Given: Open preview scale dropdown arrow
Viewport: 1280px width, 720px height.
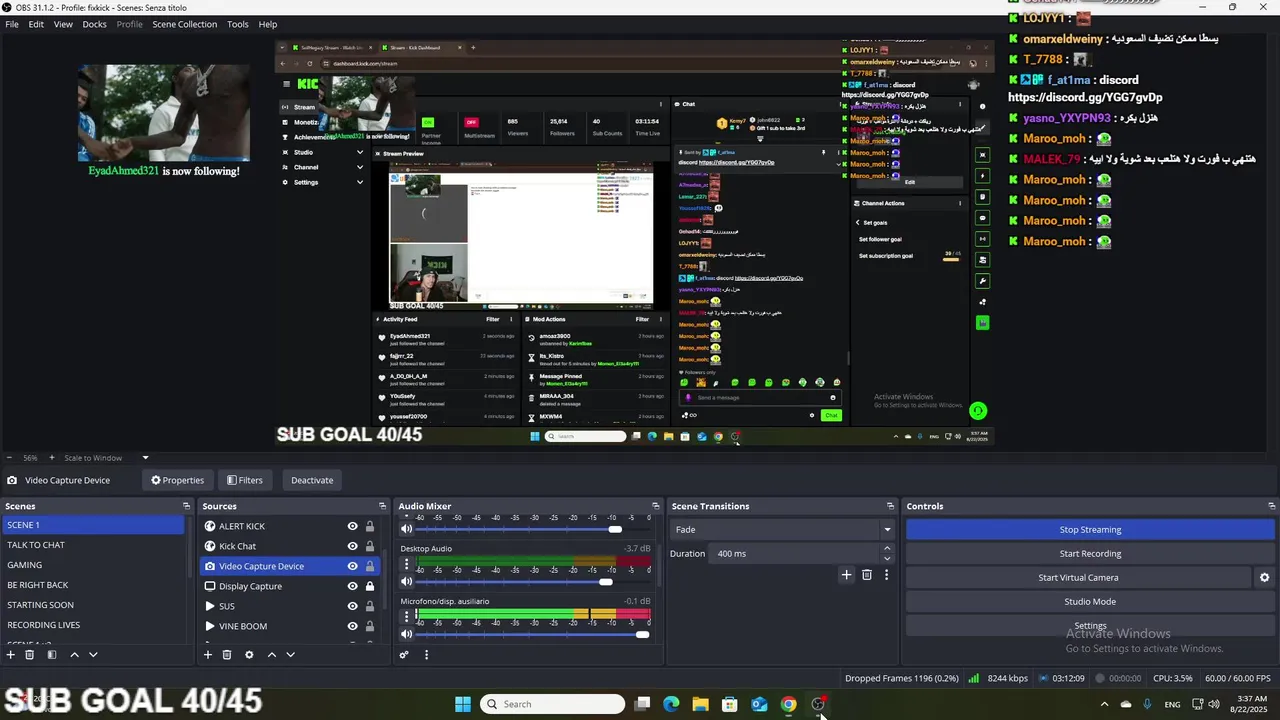Looking at the screenshot, I should pyautogui.click(x=145, y=458).
